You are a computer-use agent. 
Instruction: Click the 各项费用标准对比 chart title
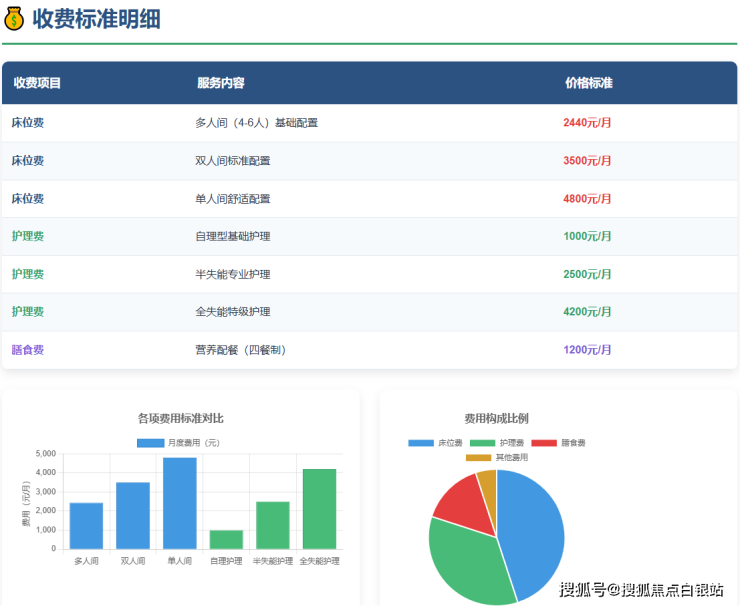pos(181,418)
